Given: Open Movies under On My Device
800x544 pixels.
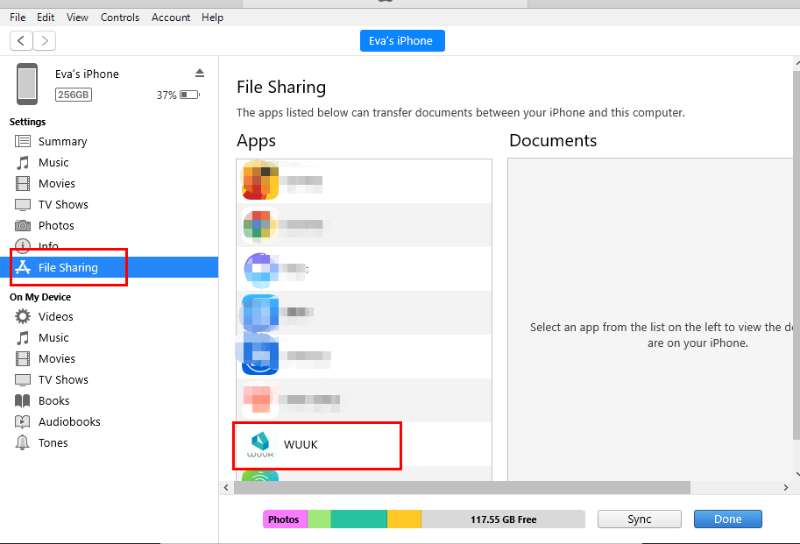Looking at the screenshot, I should (x=57, y=358).
